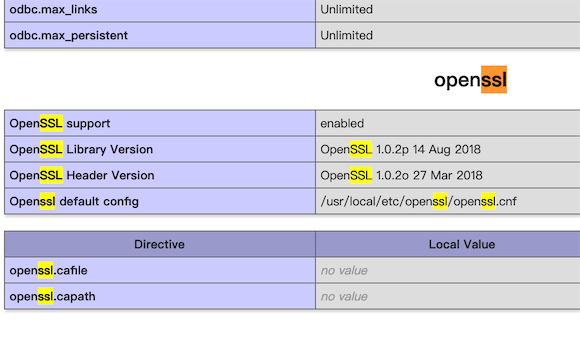580x360 pixels.
Task: Select the /usr/local/etc/openssl/openssl.cnf path
Action: pos(418,202)
